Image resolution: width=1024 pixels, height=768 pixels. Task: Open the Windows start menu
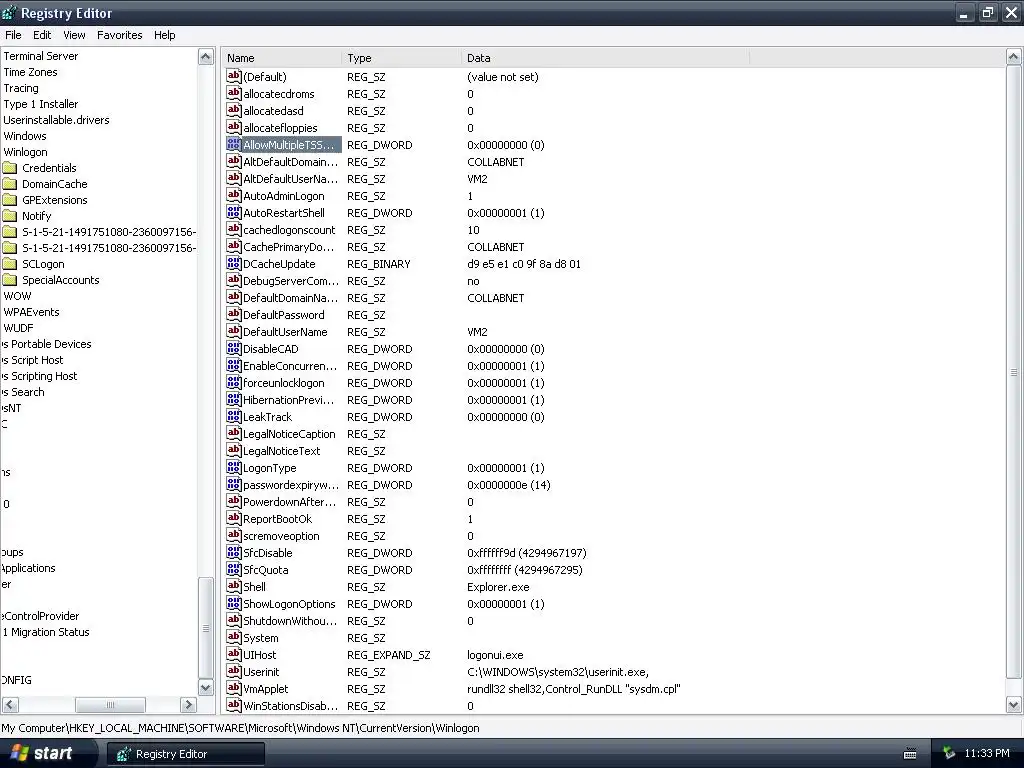48,753
